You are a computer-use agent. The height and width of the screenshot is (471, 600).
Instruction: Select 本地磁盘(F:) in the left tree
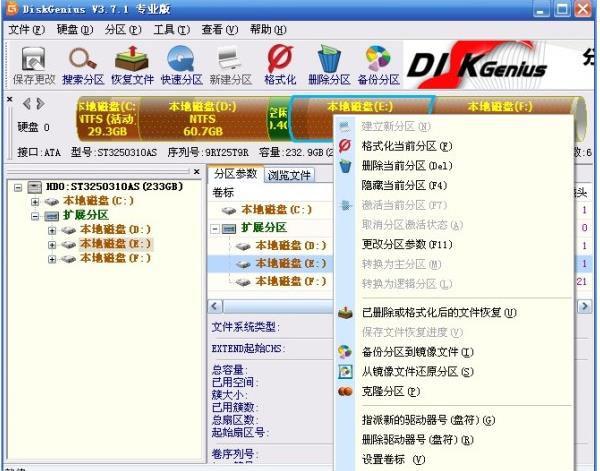pyautogui.click(x=115, y=258)
